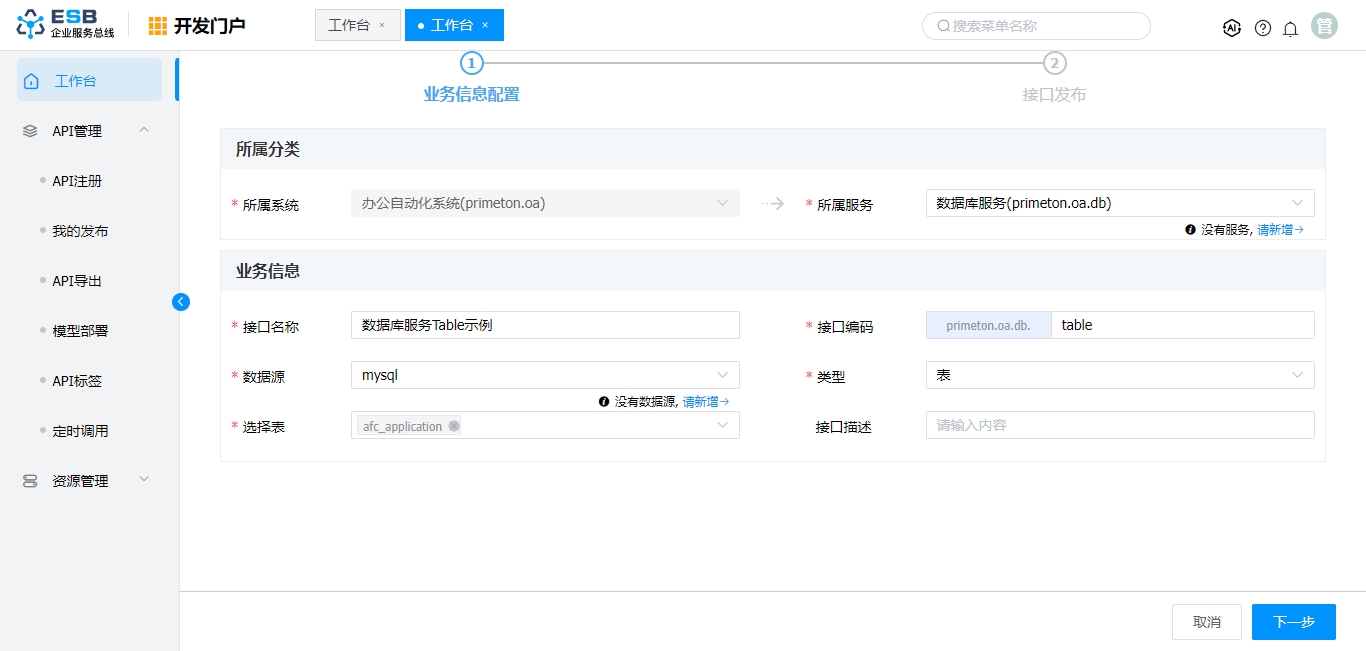This screenshot has width=1366, height=651.
Task: Open the notification bell icon
Action: click(1291, 28)
